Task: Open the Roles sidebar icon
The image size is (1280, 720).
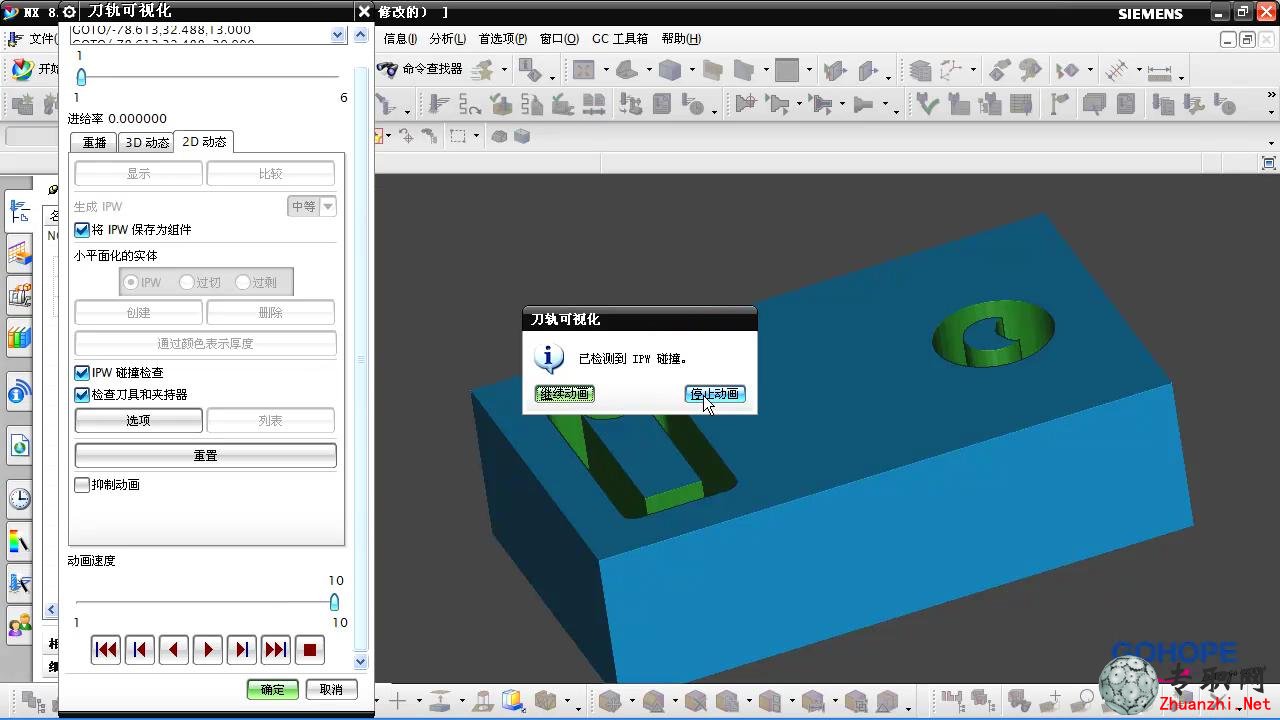Action: point(19,627)
